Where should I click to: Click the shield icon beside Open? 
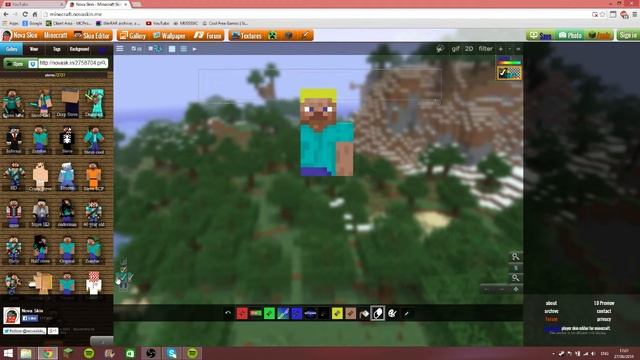tap(33, 64)
